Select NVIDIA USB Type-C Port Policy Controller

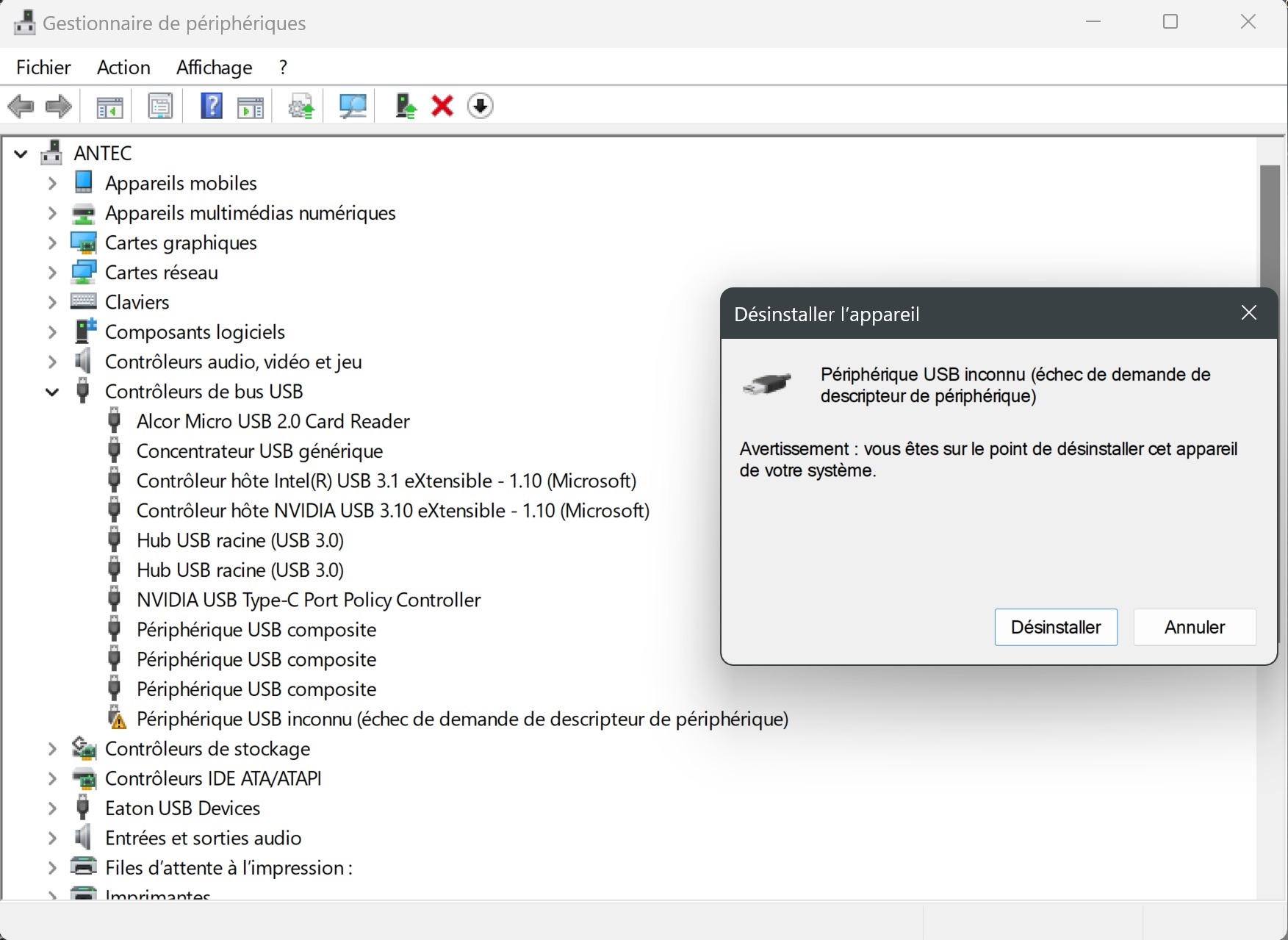(309, 600)
